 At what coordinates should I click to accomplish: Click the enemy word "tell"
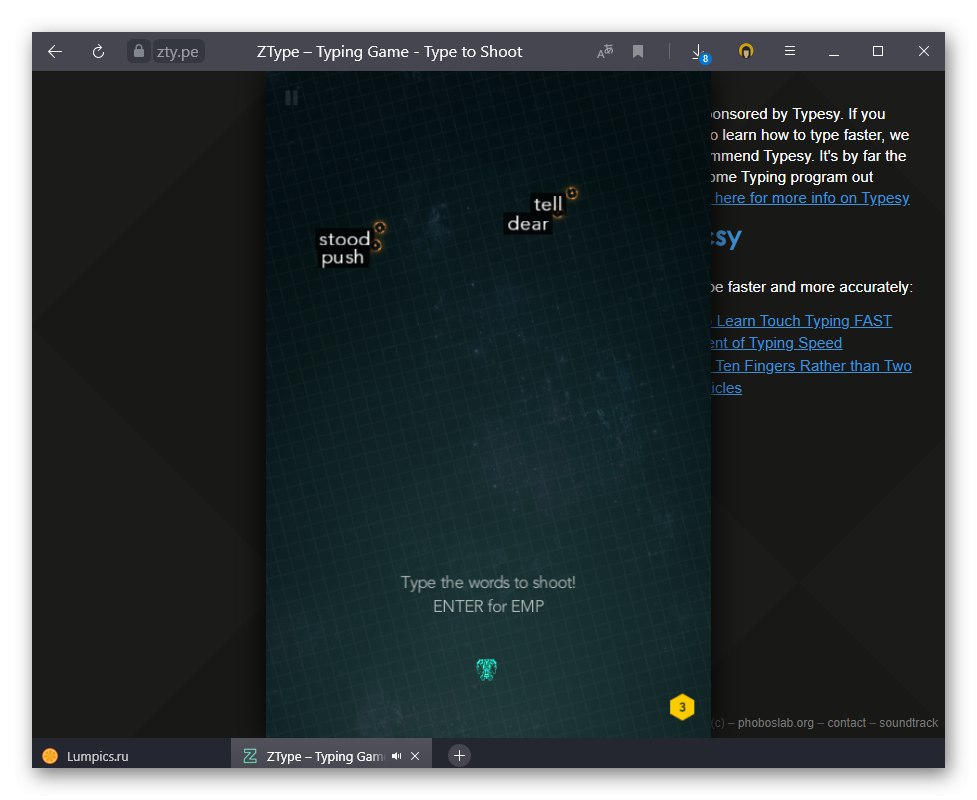(x=548, y=204)
